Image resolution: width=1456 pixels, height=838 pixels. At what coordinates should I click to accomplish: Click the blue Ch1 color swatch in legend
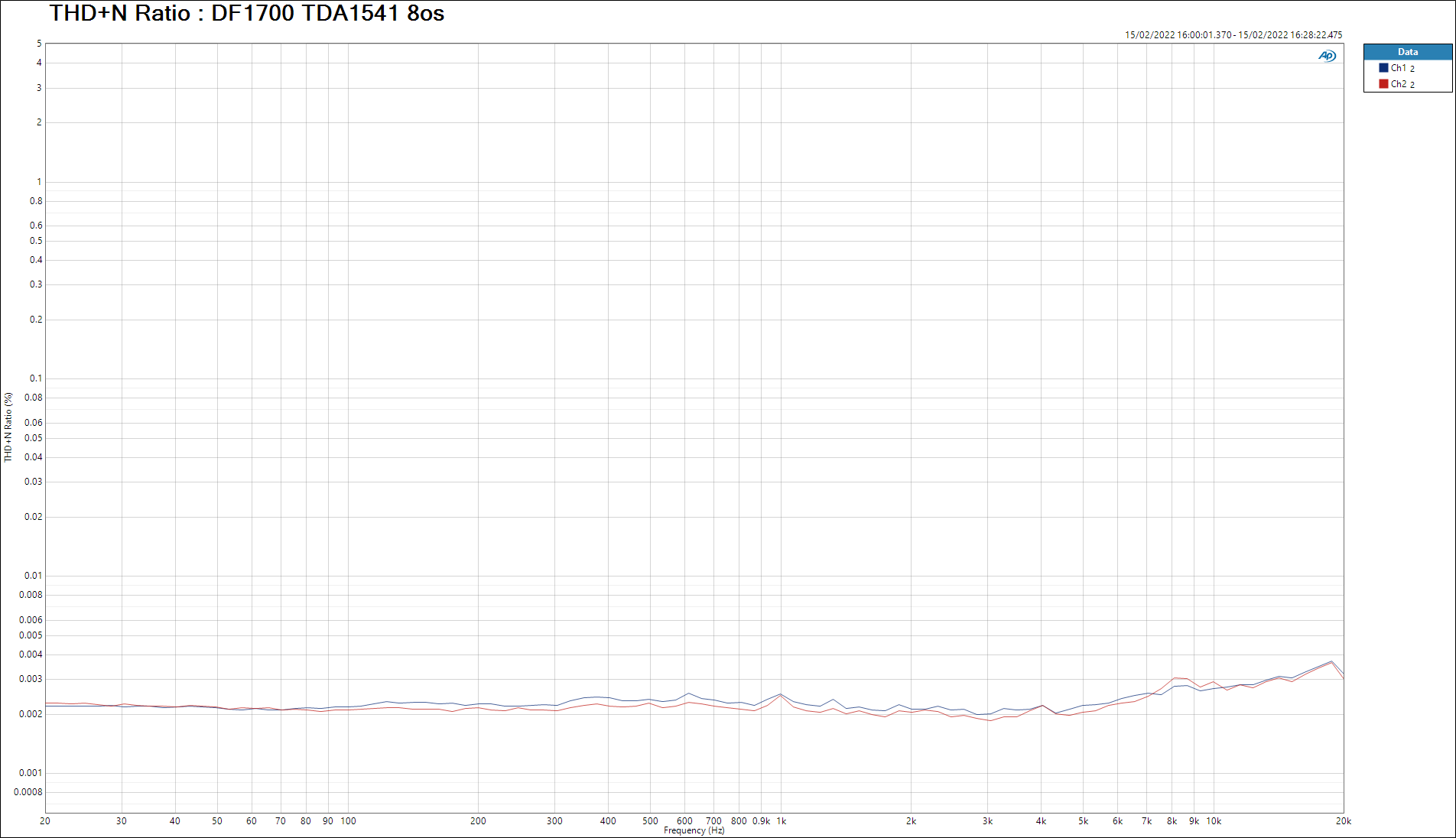pyautogui.click(x=1383, y=68)
